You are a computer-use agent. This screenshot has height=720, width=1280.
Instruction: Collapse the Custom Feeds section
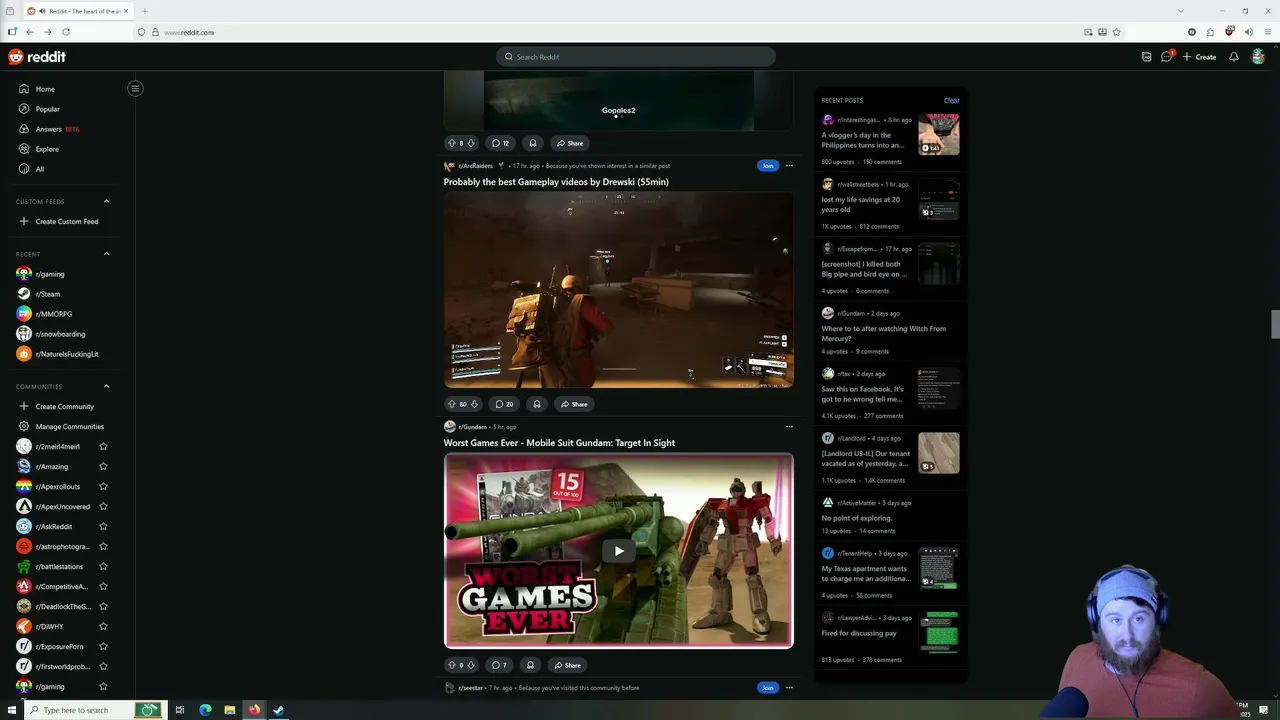pos(106,201)
